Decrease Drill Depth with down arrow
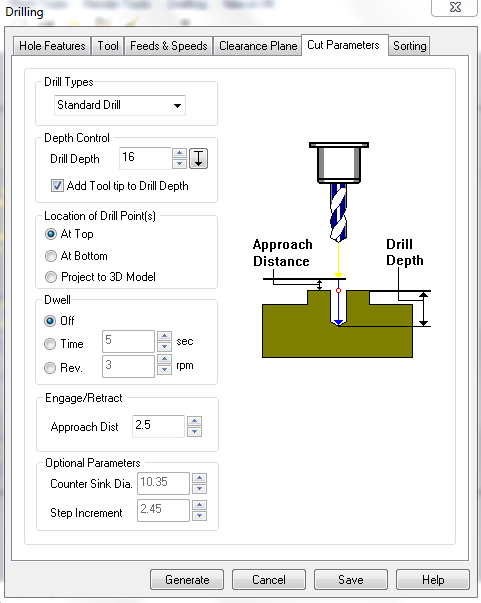 pyautogui.click(x=179, y=163)
